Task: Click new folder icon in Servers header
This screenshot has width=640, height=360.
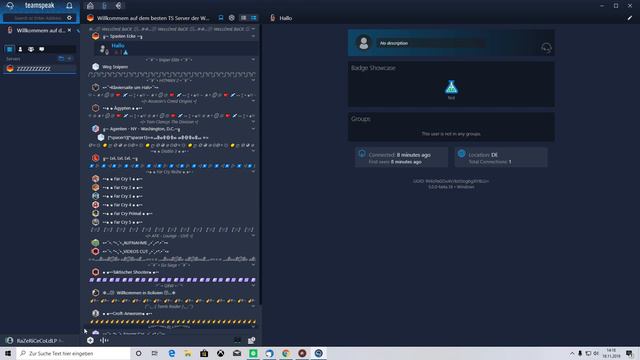Action: click(61, 59)
